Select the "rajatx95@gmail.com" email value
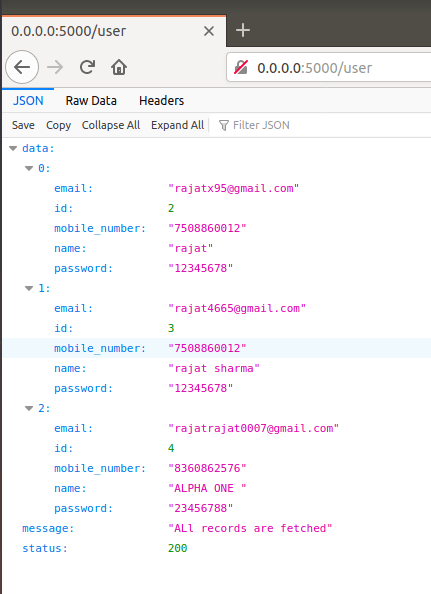Screen dimensions: 431x594 click(234, 188)
